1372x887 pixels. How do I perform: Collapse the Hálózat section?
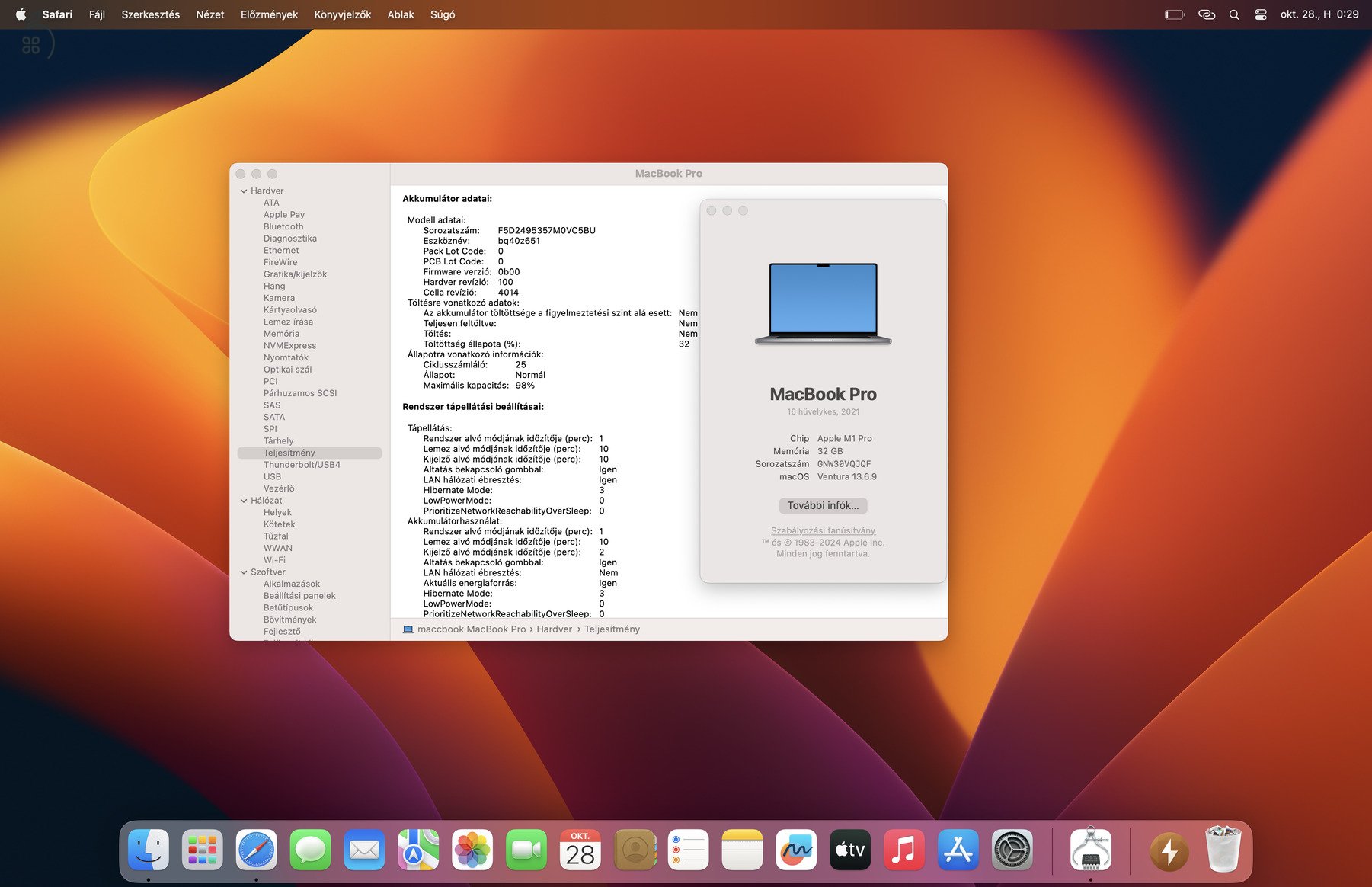pos(244,501)
